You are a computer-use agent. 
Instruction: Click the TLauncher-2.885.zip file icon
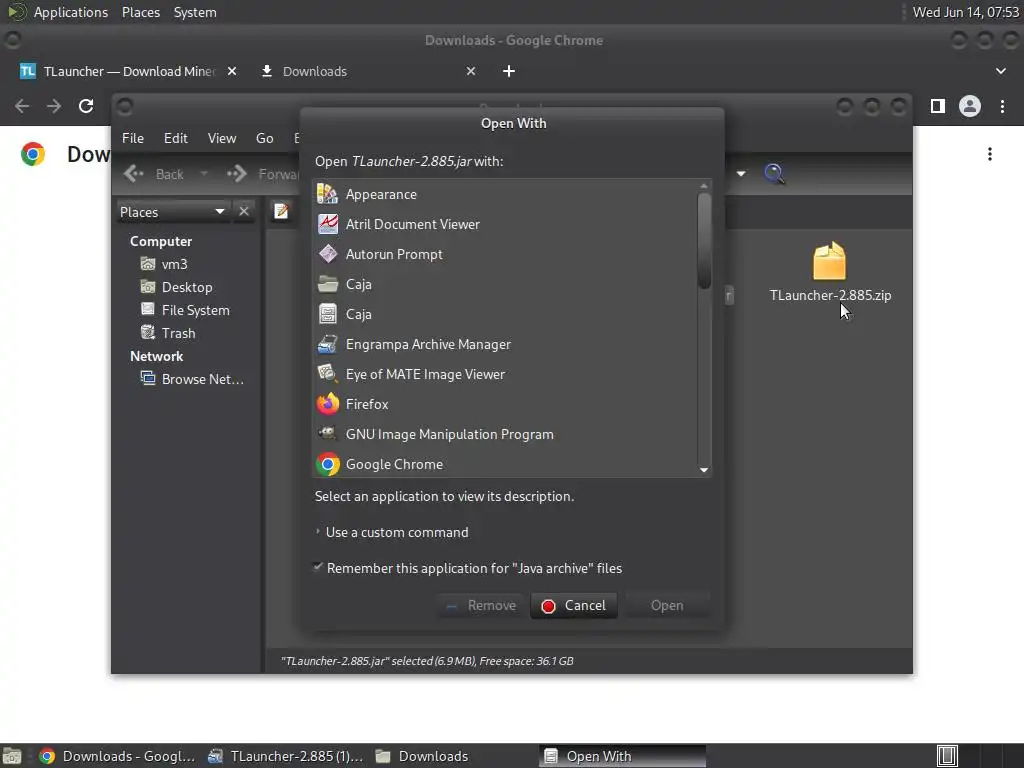coord(829,261)
